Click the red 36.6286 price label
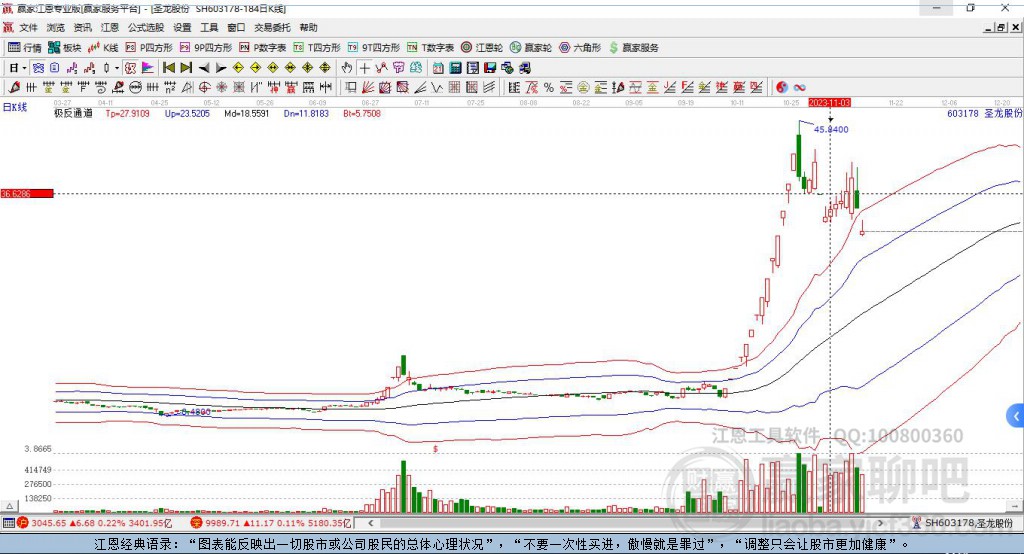1024x554 pixels. 27,193
